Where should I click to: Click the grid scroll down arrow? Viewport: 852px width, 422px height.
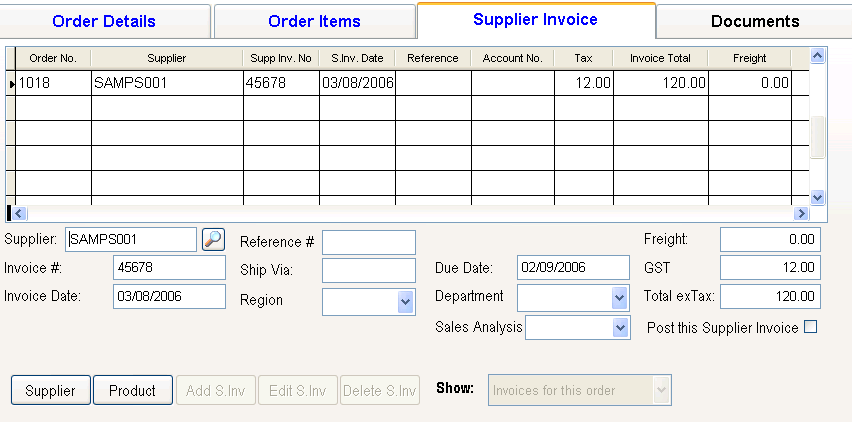coord(817,198)
